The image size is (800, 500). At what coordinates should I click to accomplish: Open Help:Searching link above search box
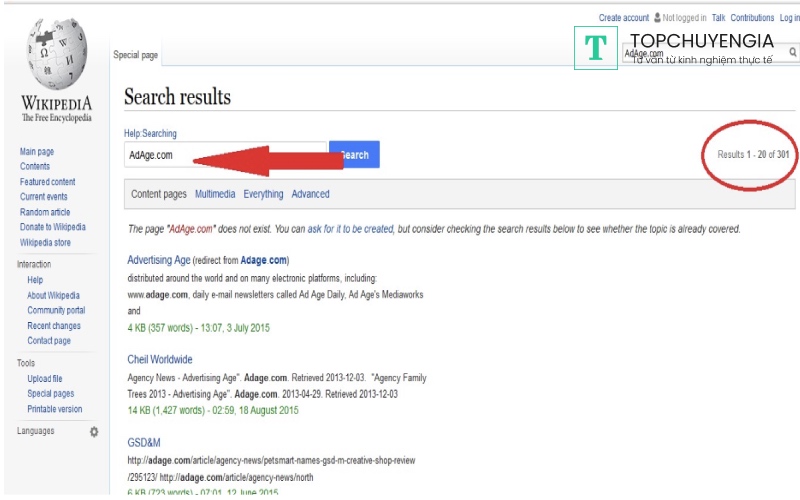(150, 133)
